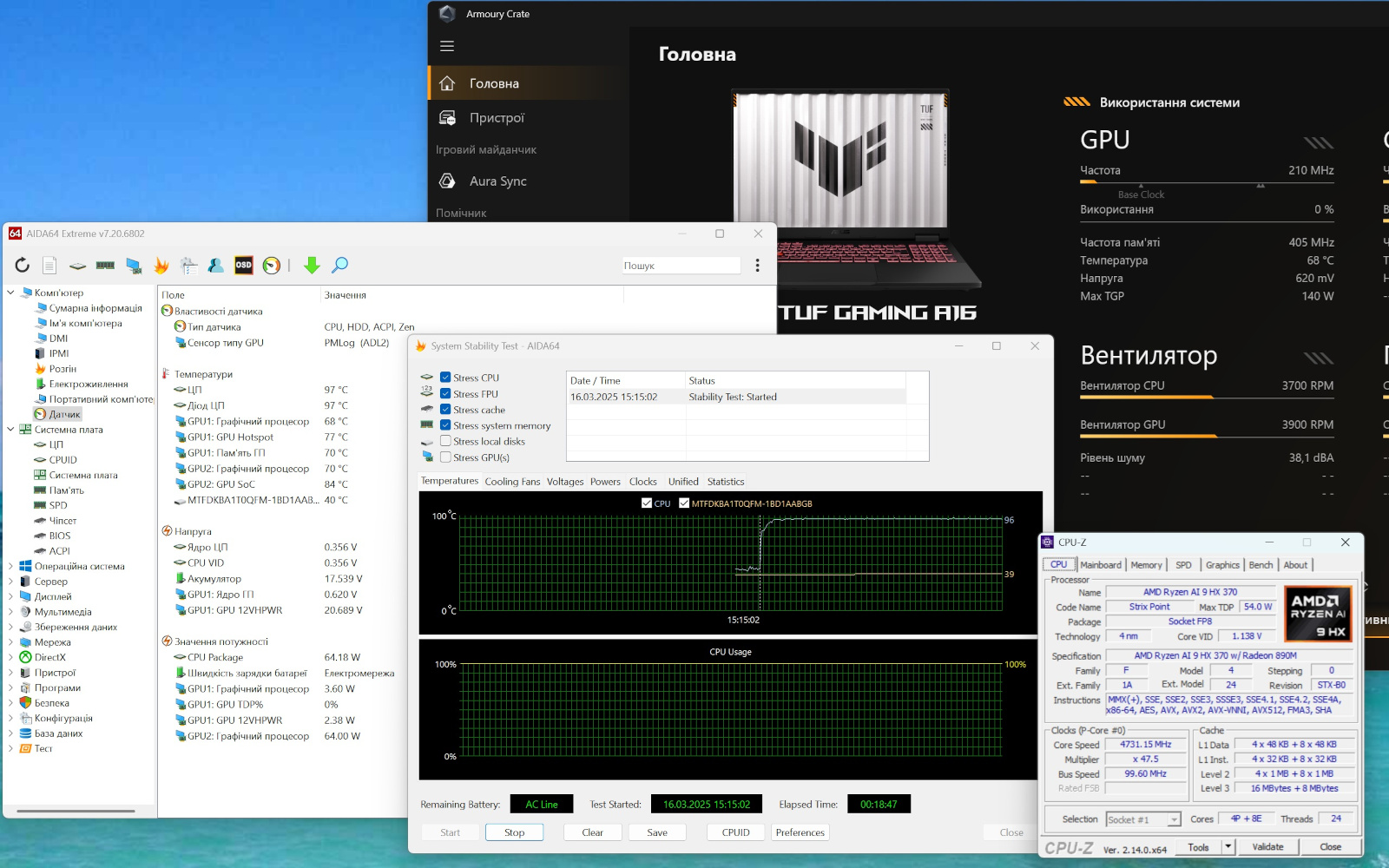Open Socket #1 selection dropdown in CPU-Z

pos(1175,819)
